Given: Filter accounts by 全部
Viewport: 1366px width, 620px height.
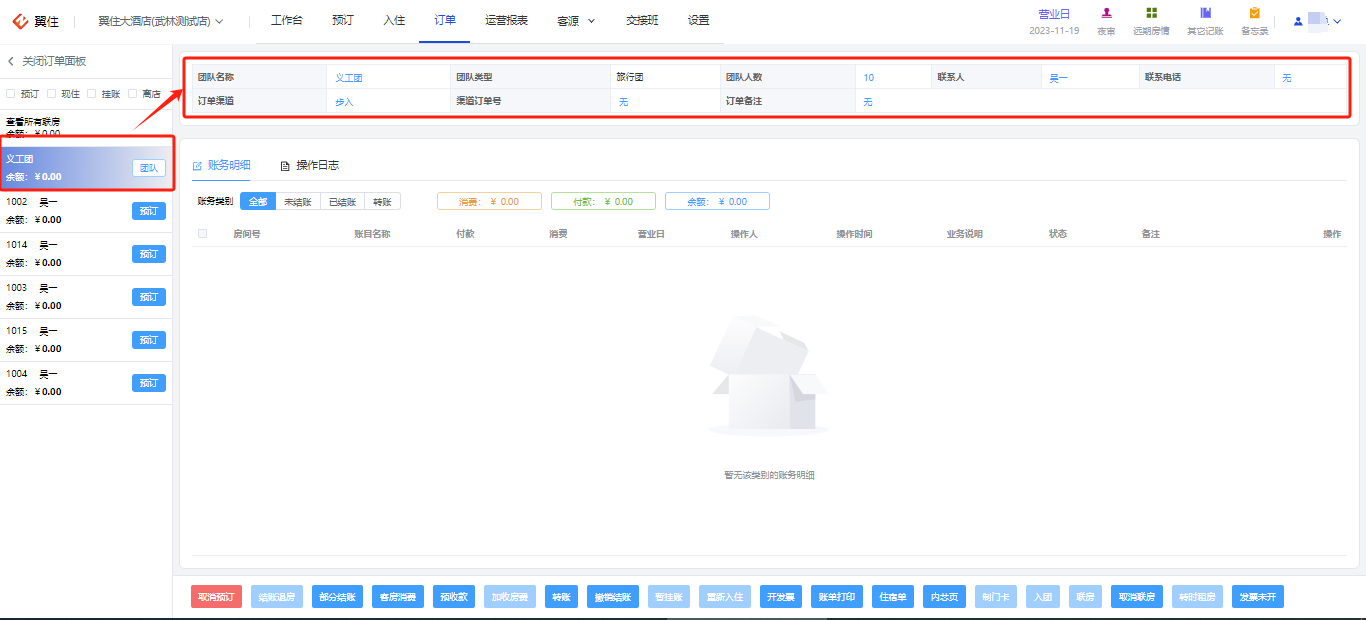Looking at the screenshot, I should pos(258,201).
